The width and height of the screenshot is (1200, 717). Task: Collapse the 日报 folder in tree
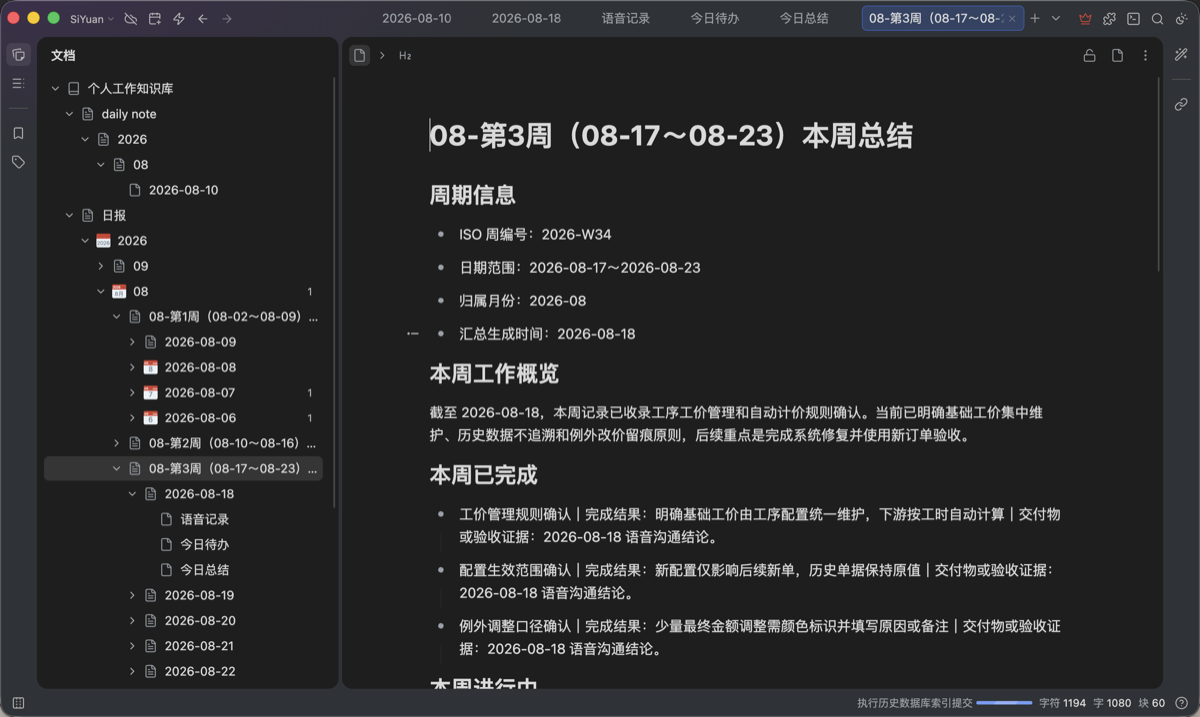point(69,215)
